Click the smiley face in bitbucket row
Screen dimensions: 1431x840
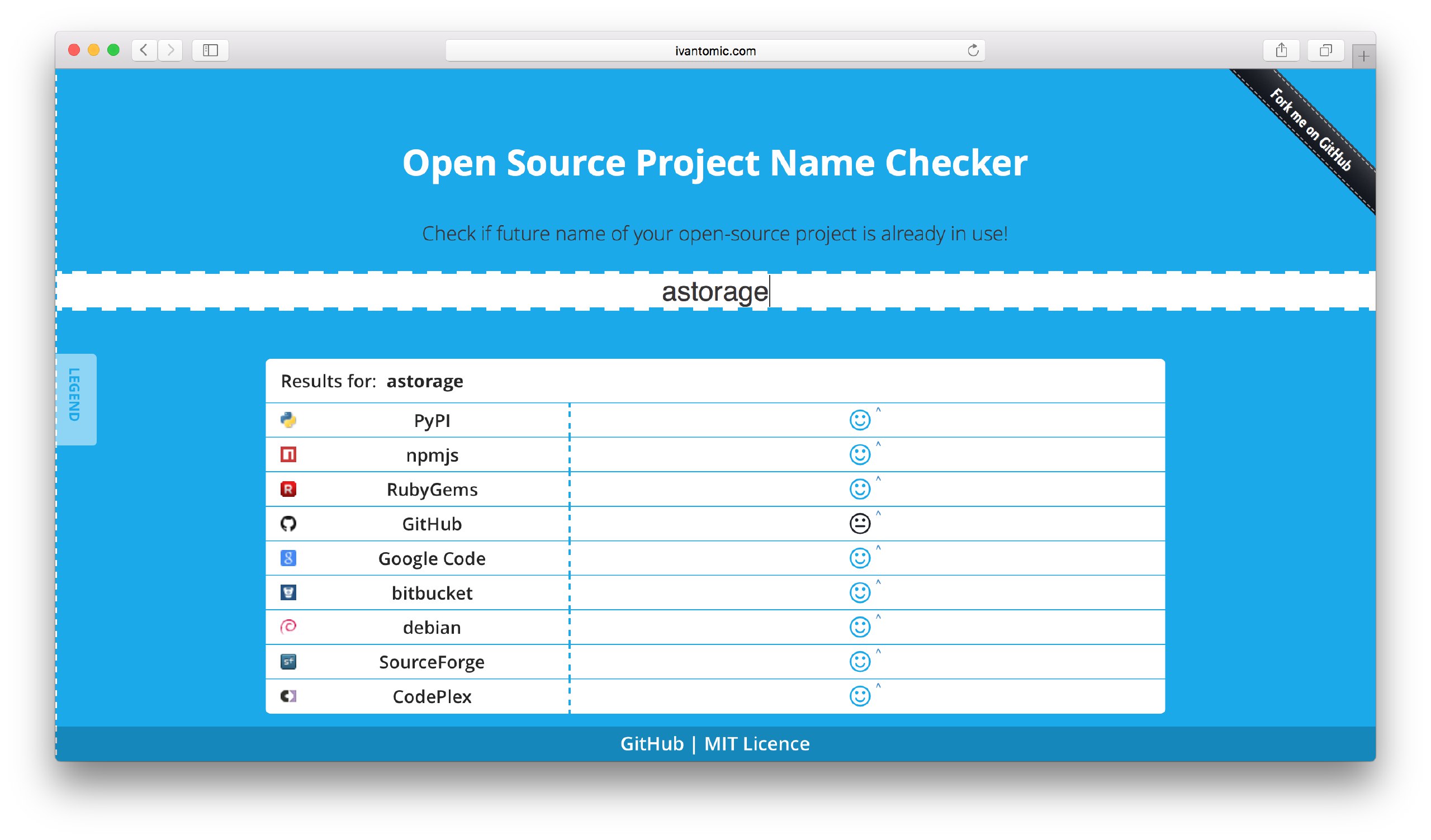point(860,593)
